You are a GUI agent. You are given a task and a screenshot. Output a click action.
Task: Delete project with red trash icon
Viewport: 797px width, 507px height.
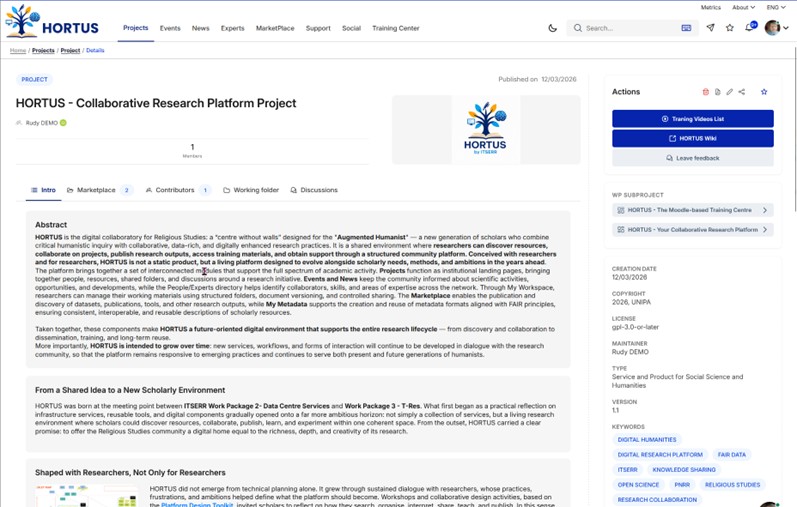coord(706,92)
